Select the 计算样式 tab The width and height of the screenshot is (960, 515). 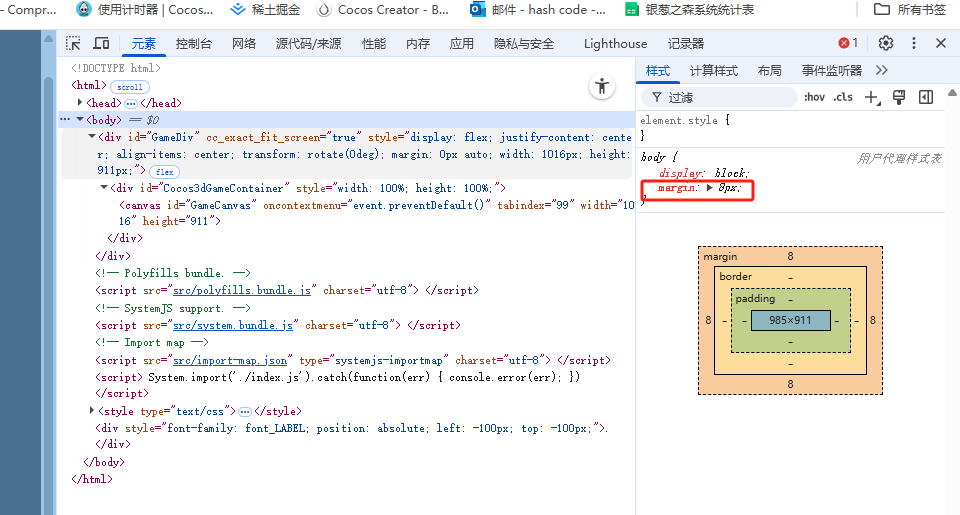point(713,70)
